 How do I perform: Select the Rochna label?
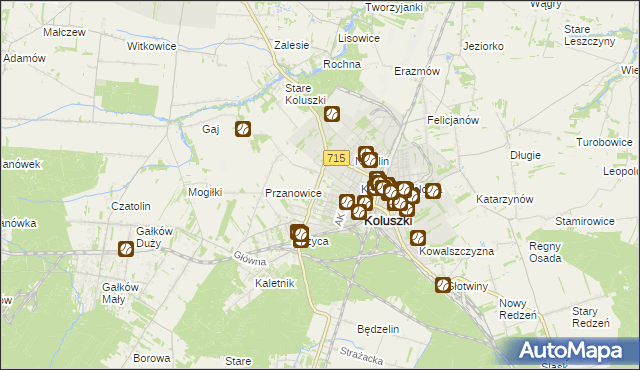point(342,64)
